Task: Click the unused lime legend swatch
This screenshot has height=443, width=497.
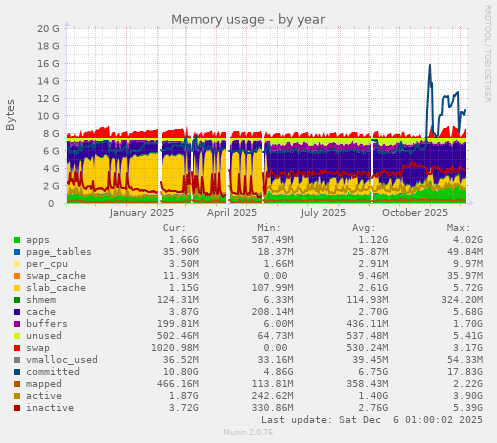Action: click(x=17, y=336)
